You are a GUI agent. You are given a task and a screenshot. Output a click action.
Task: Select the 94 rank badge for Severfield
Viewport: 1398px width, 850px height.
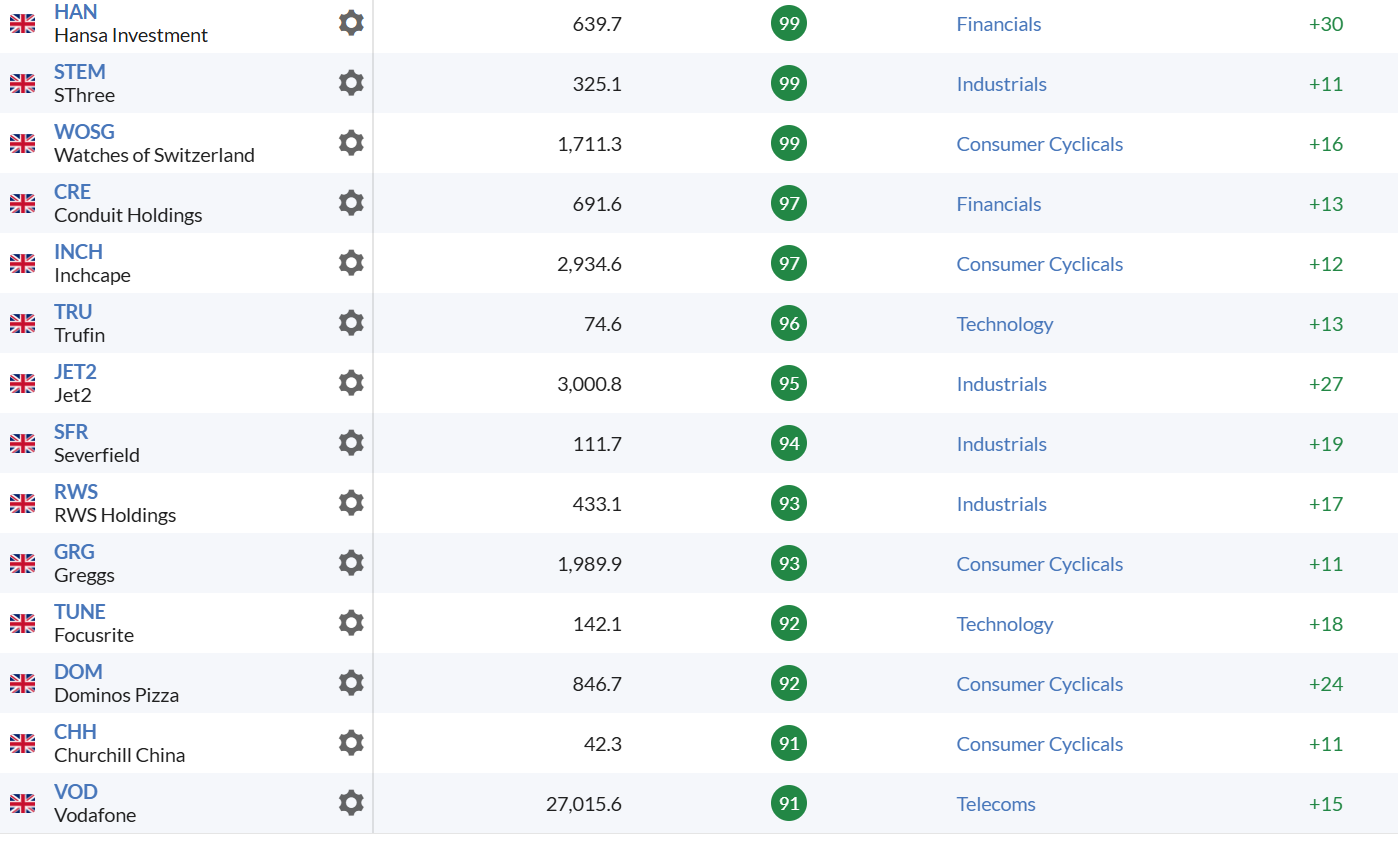coord(789,443)
